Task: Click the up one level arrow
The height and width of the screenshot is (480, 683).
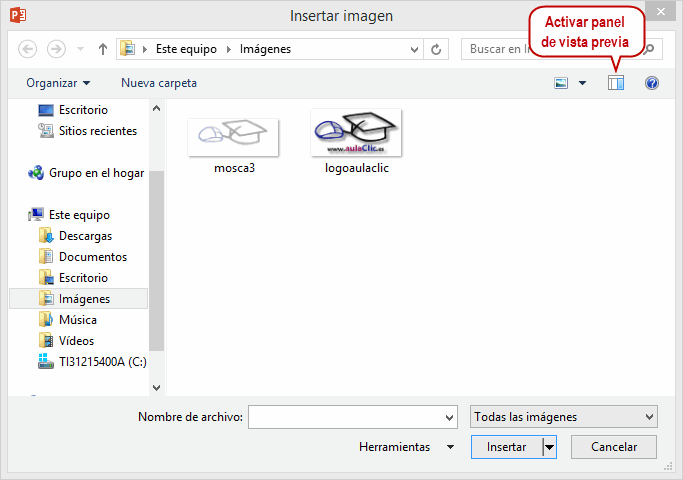Action: 103,48
